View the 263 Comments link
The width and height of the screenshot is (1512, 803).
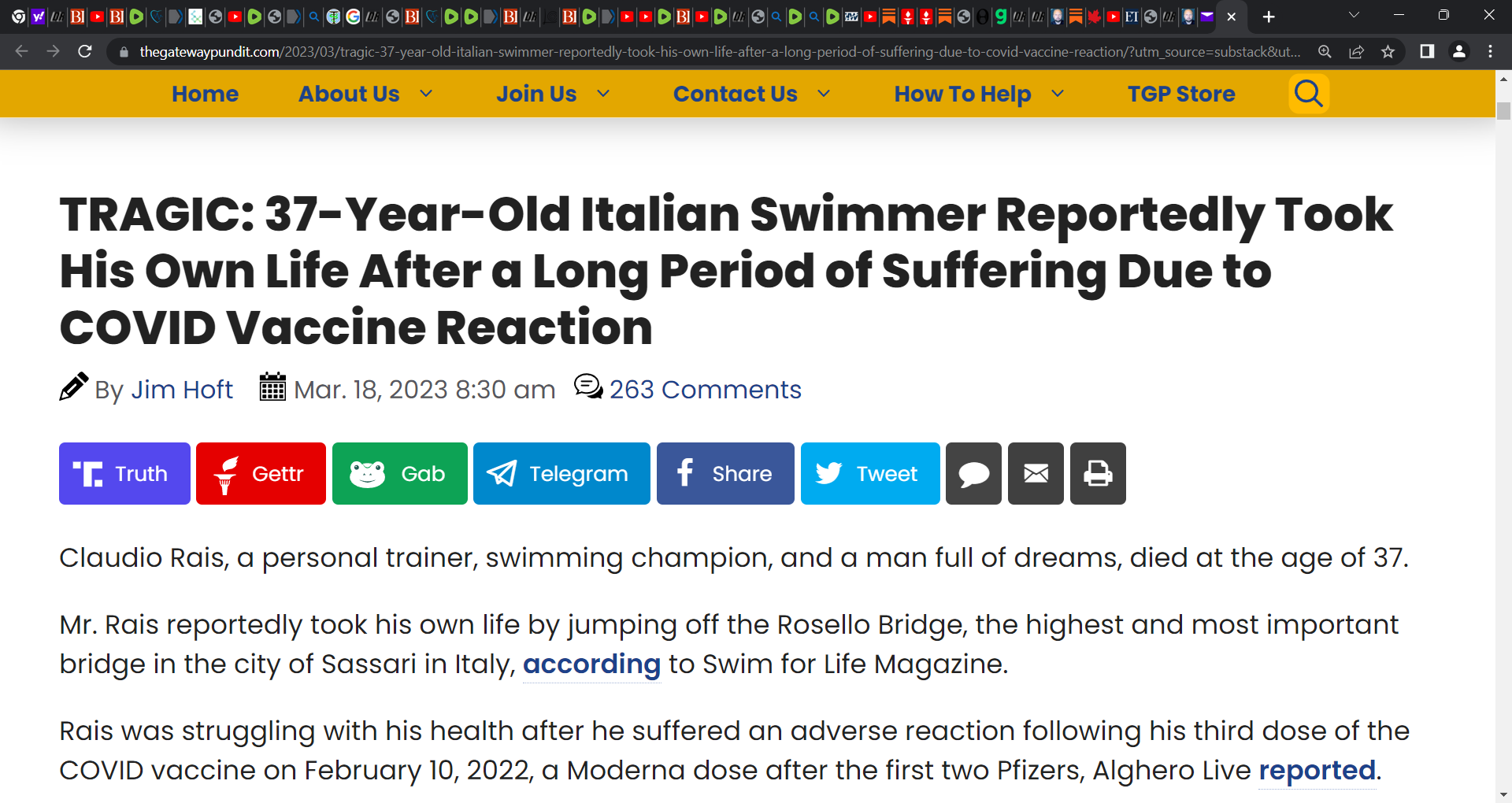(705, 389)
